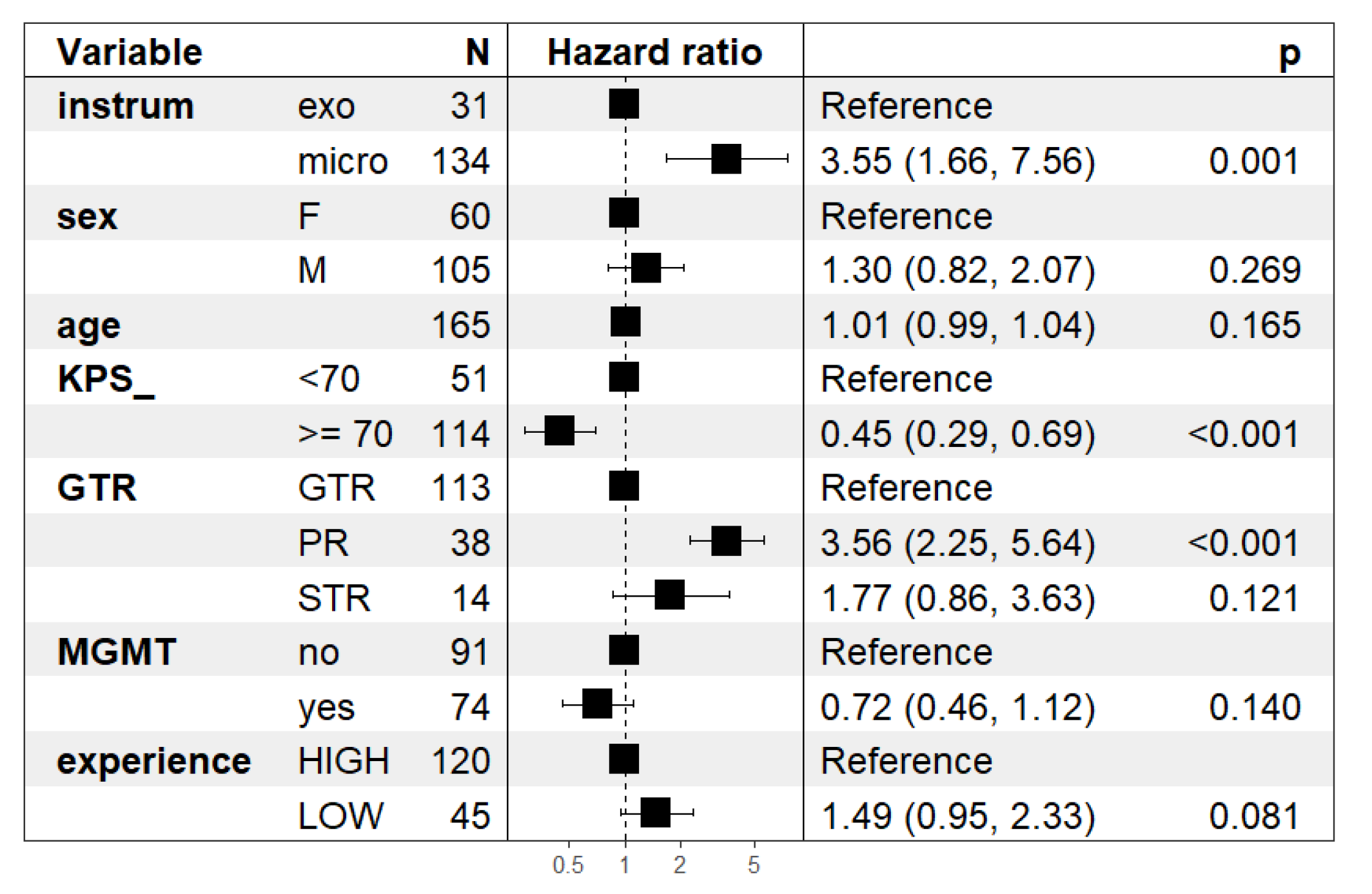This screenshot has width=1372, height=894.
Task: Click the MGMT yes hazard ratio marker
Action: click(x=597, y=704)
